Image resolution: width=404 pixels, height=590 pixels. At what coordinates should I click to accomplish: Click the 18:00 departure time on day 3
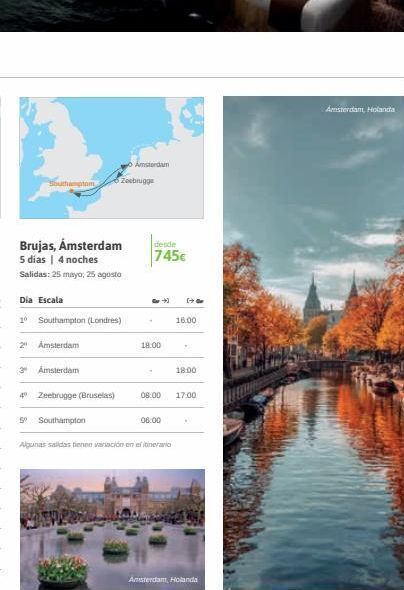click(x=186, y=370)
